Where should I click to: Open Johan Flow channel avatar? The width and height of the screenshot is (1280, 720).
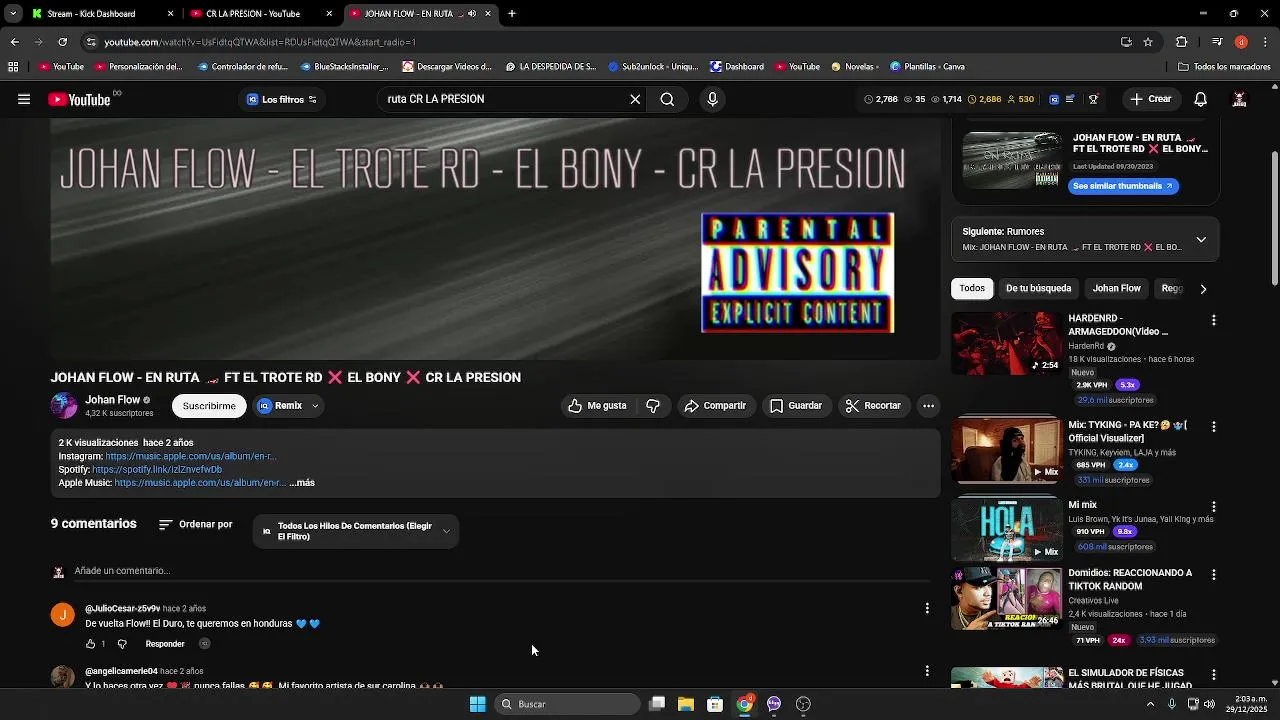[x=64, y=405]
